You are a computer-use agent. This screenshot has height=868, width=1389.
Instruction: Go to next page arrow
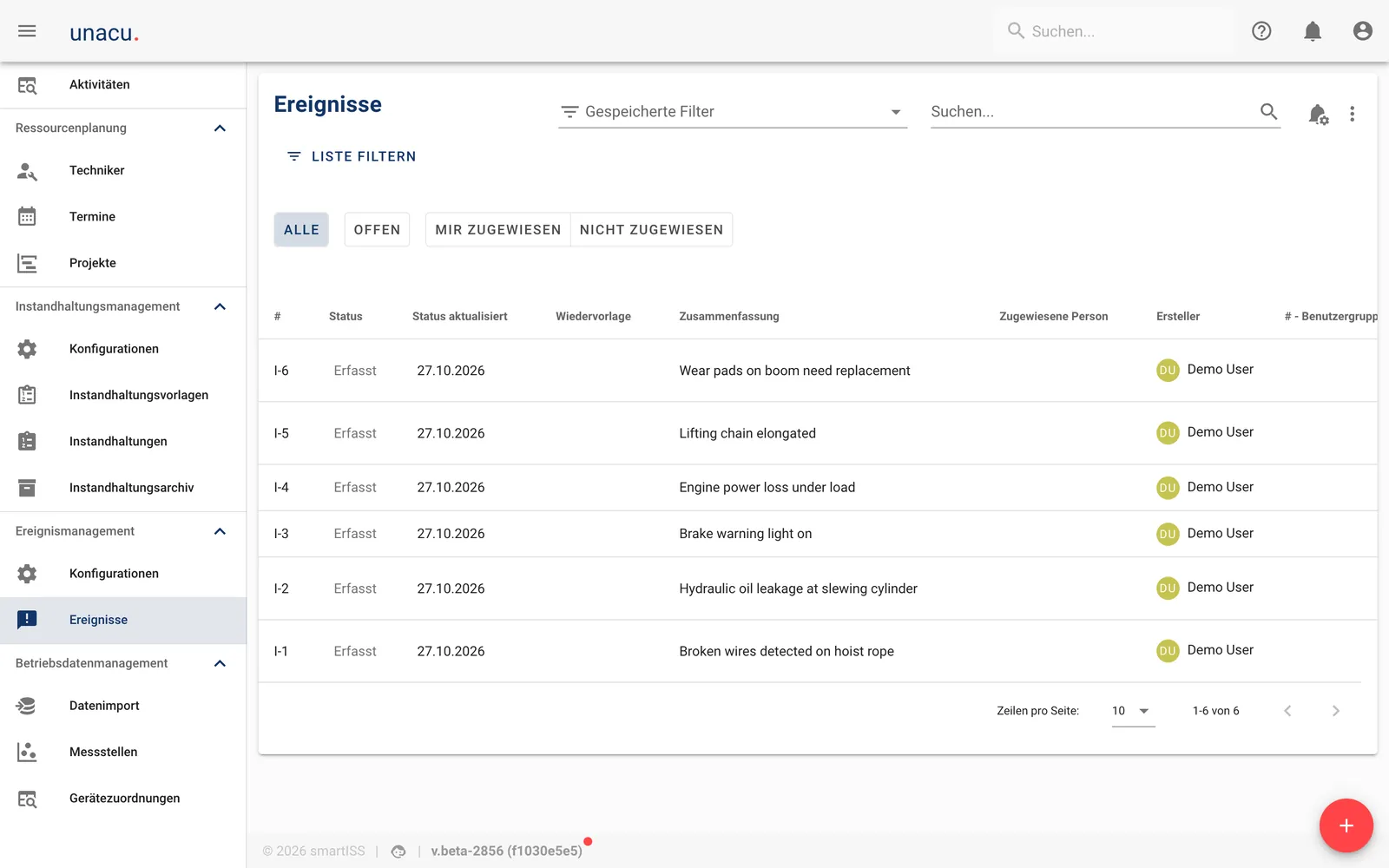1335,711
